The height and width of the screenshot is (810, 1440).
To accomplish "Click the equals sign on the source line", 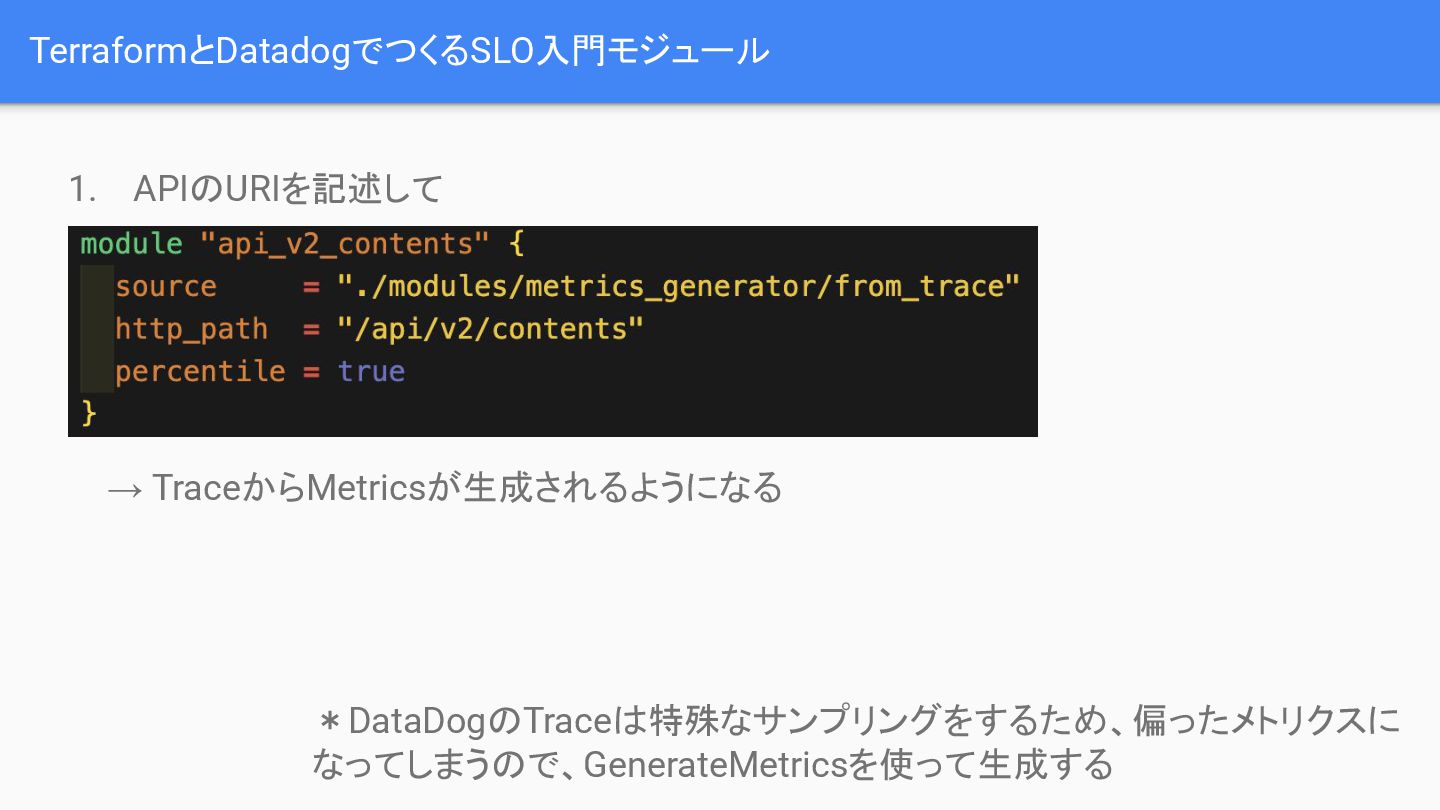I will click(x=311, y=287).
